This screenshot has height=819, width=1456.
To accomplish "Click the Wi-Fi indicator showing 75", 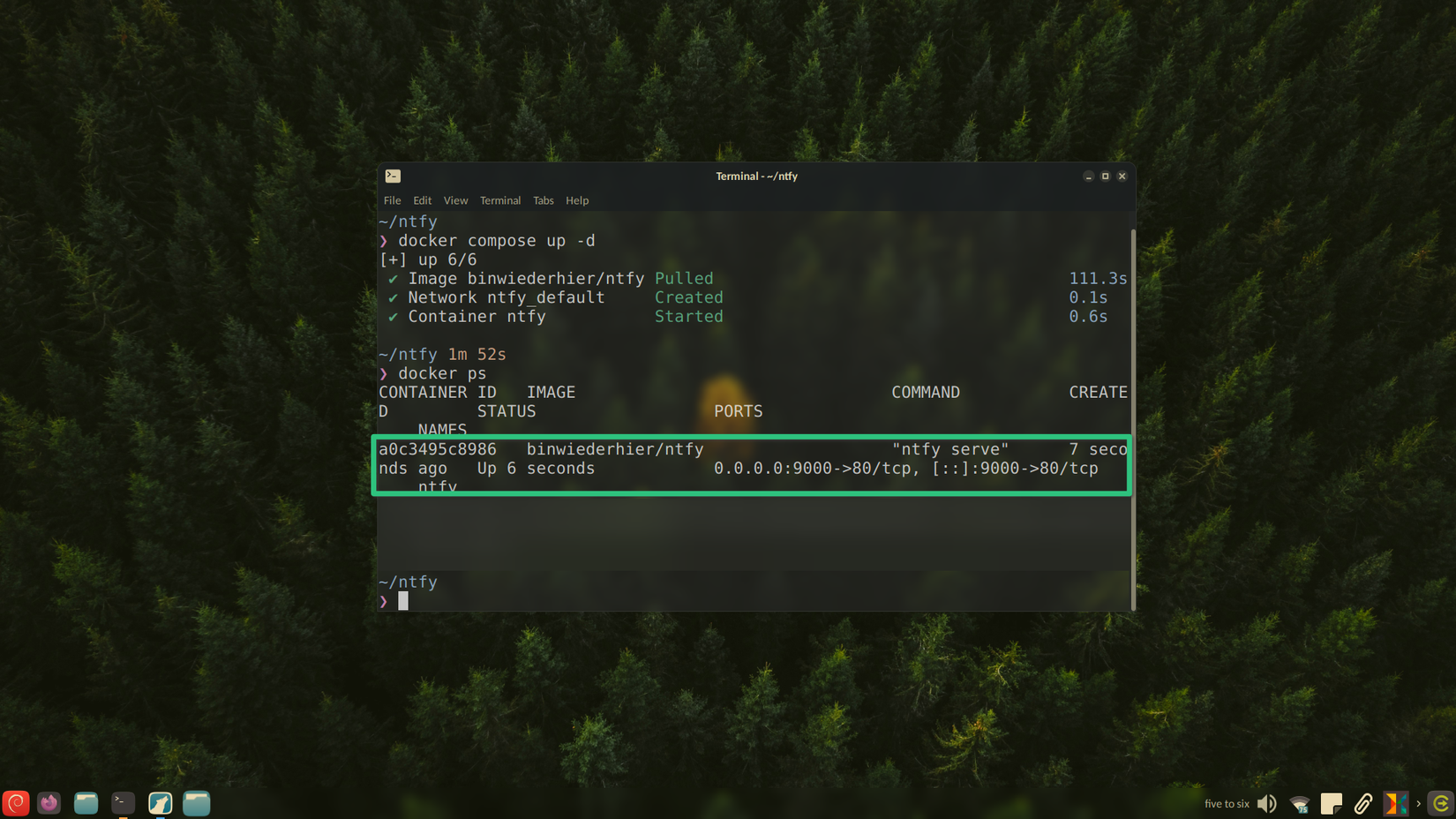I will click(x=1298, y=803).
